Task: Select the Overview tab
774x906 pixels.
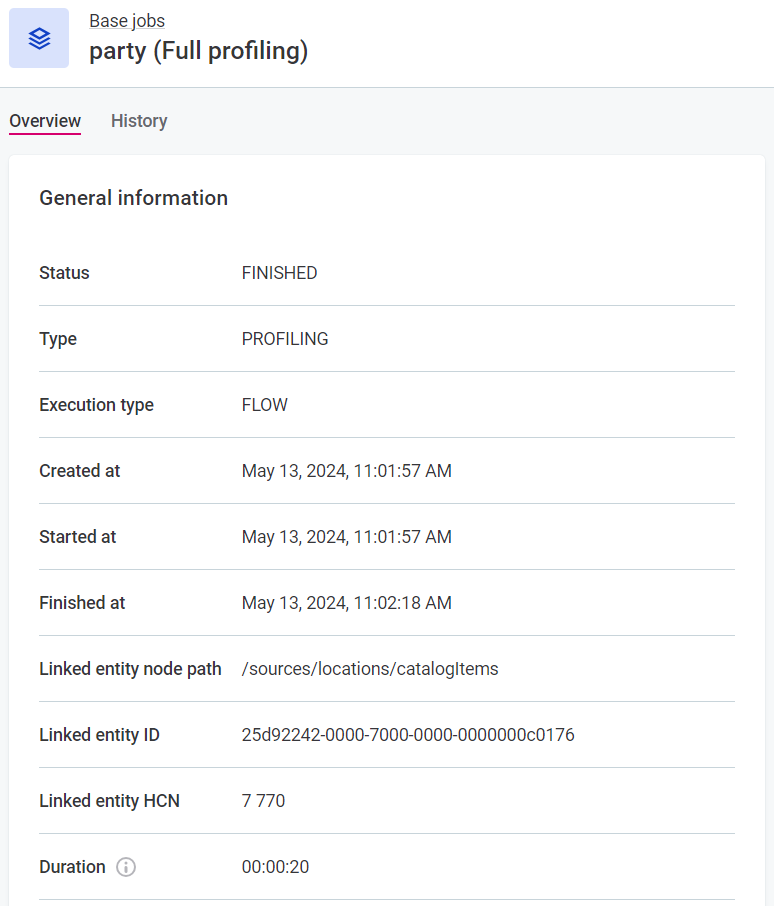Action: 44,120
